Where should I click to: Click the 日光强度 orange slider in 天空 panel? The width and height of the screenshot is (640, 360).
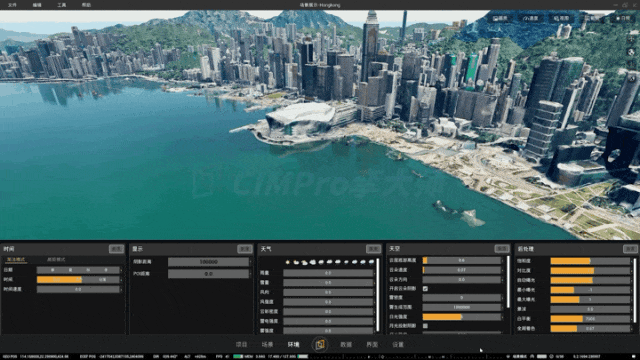point(462,317)
